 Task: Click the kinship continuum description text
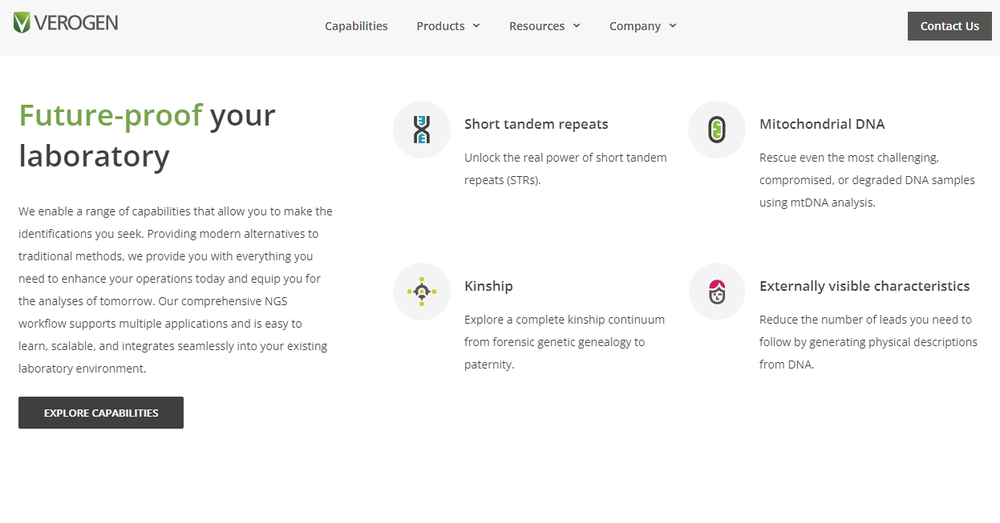564,342
